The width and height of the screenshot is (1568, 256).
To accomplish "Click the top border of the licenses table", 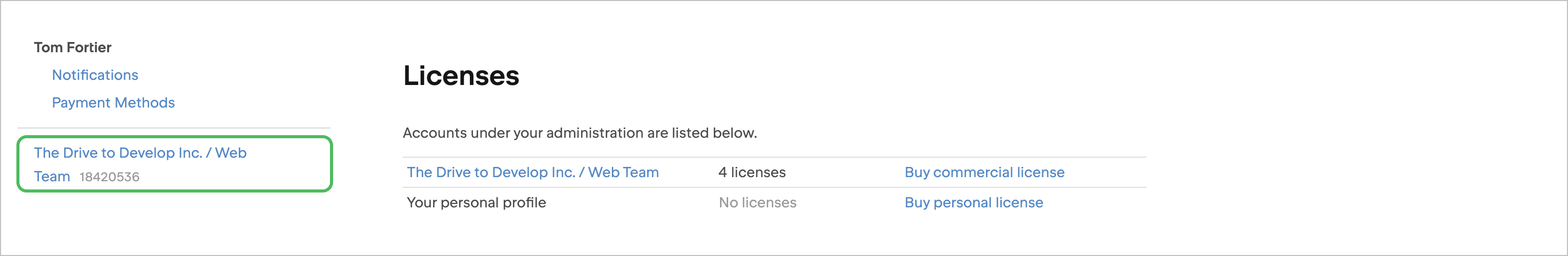I will [773, 158].
